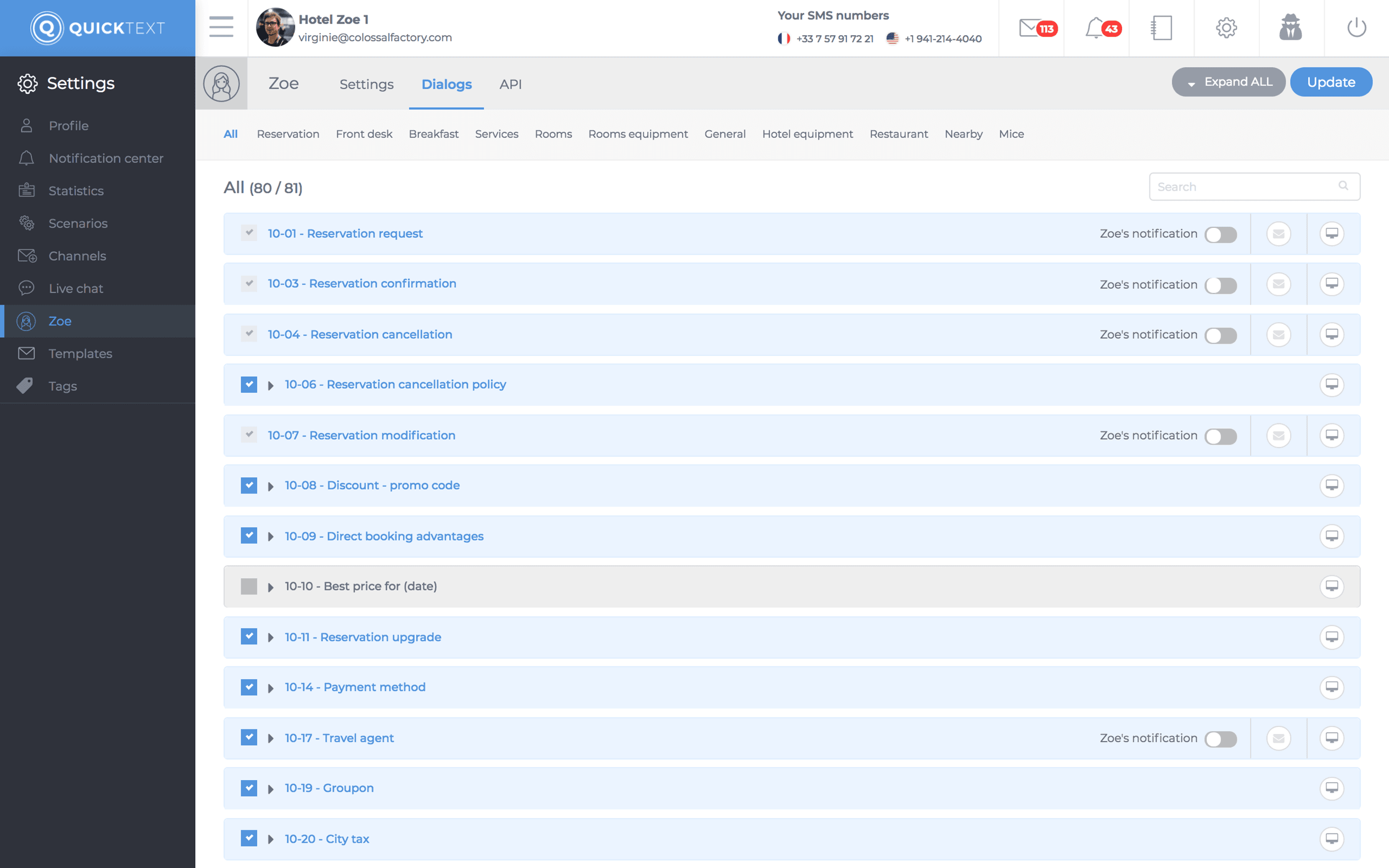1389x868 pixels.
Task: Open 10-19 - Groupon dialog link
Action: [x=329, y=788]
